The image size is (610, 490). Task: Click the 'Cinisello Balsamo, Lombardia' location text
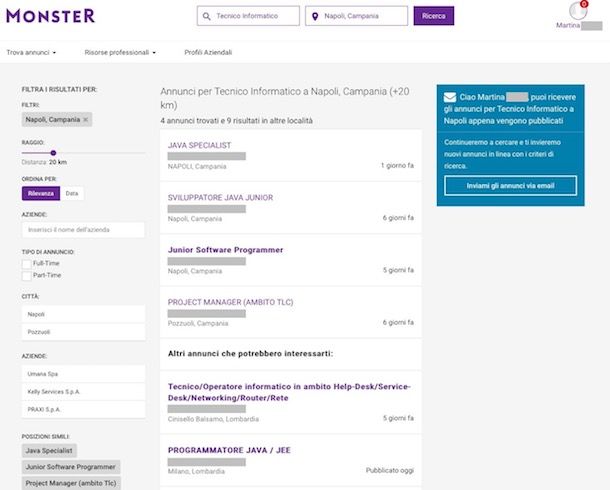(x=213, y=419)
